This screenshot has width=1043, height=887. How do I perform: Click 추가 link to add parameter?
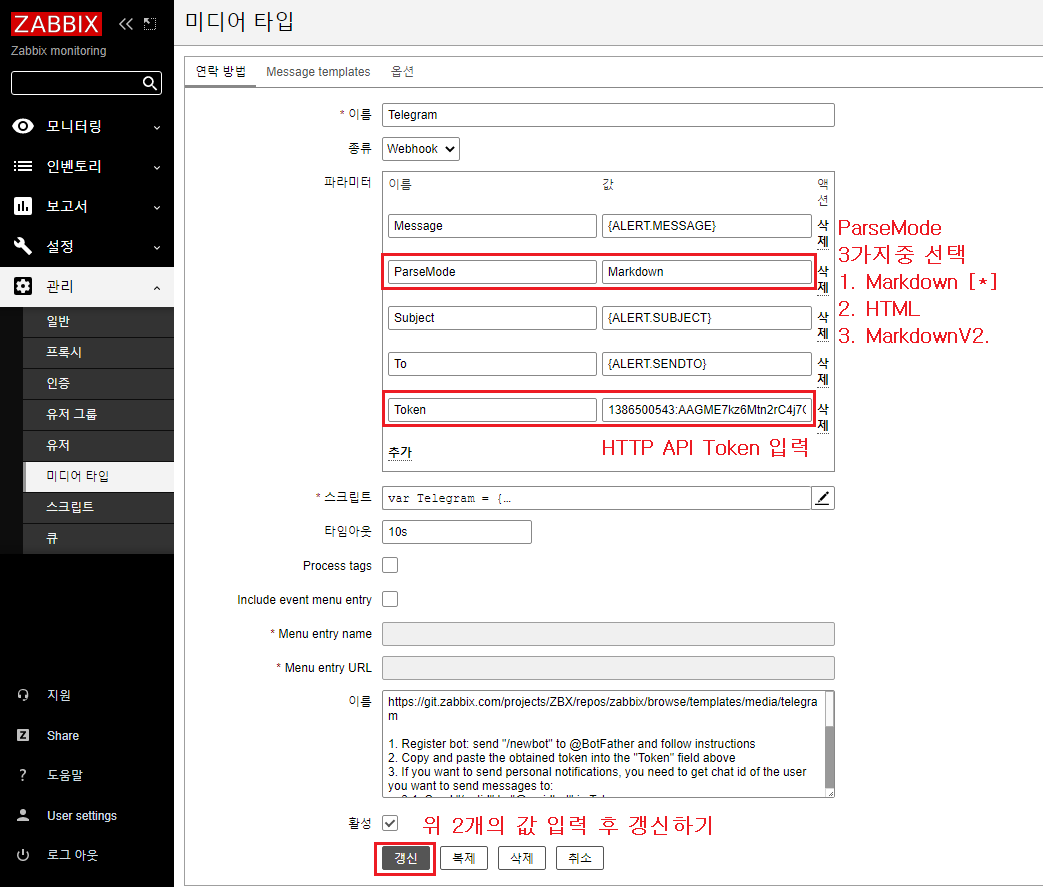pyautogui.click(x=400, y=452)
